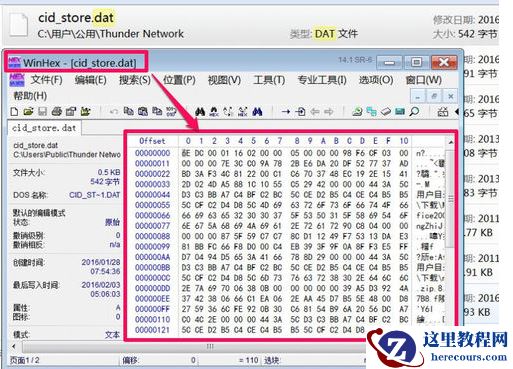
Task: Click the Paste clipboard icon
Action: click(143, 111)
